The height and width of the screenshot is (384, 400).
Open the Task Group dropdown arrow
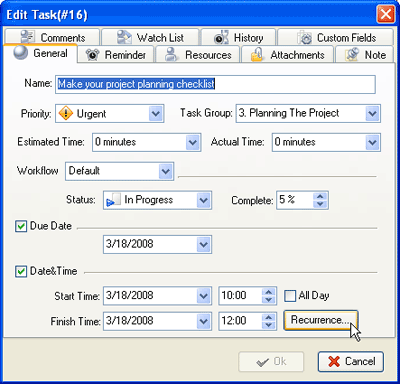click(x=372, y=114)
